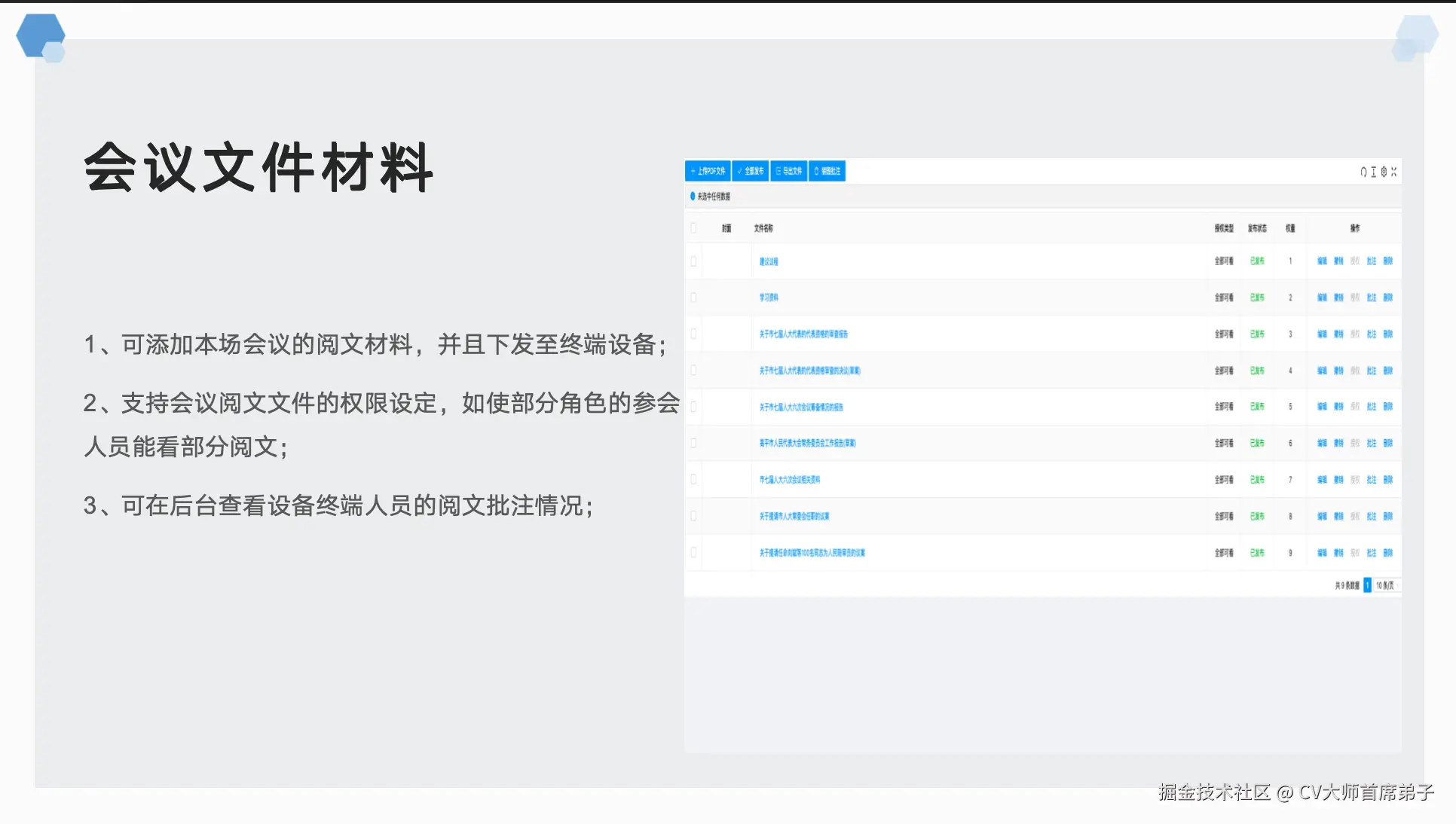Select page 1 in the pagination control
This screenshot has height=824, width=1456.
click(x=1366, y=584)
